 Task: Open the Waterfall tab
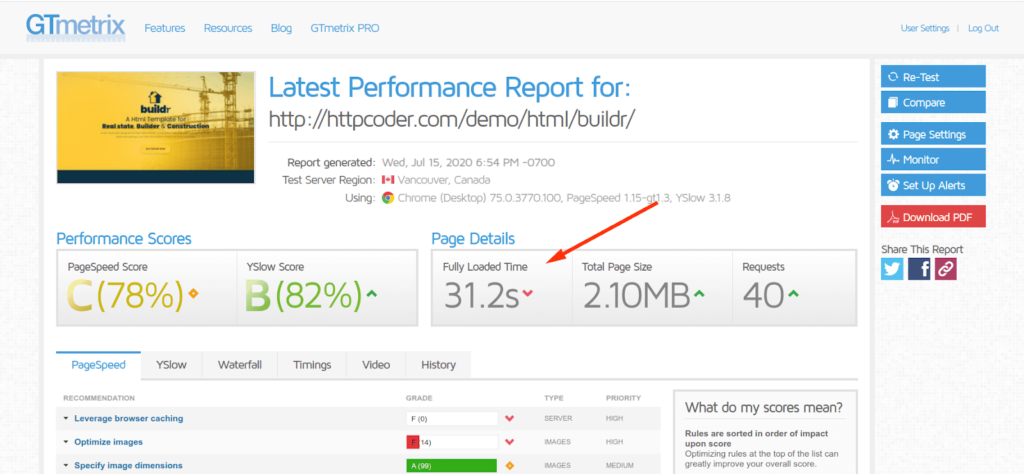point(240,365)
